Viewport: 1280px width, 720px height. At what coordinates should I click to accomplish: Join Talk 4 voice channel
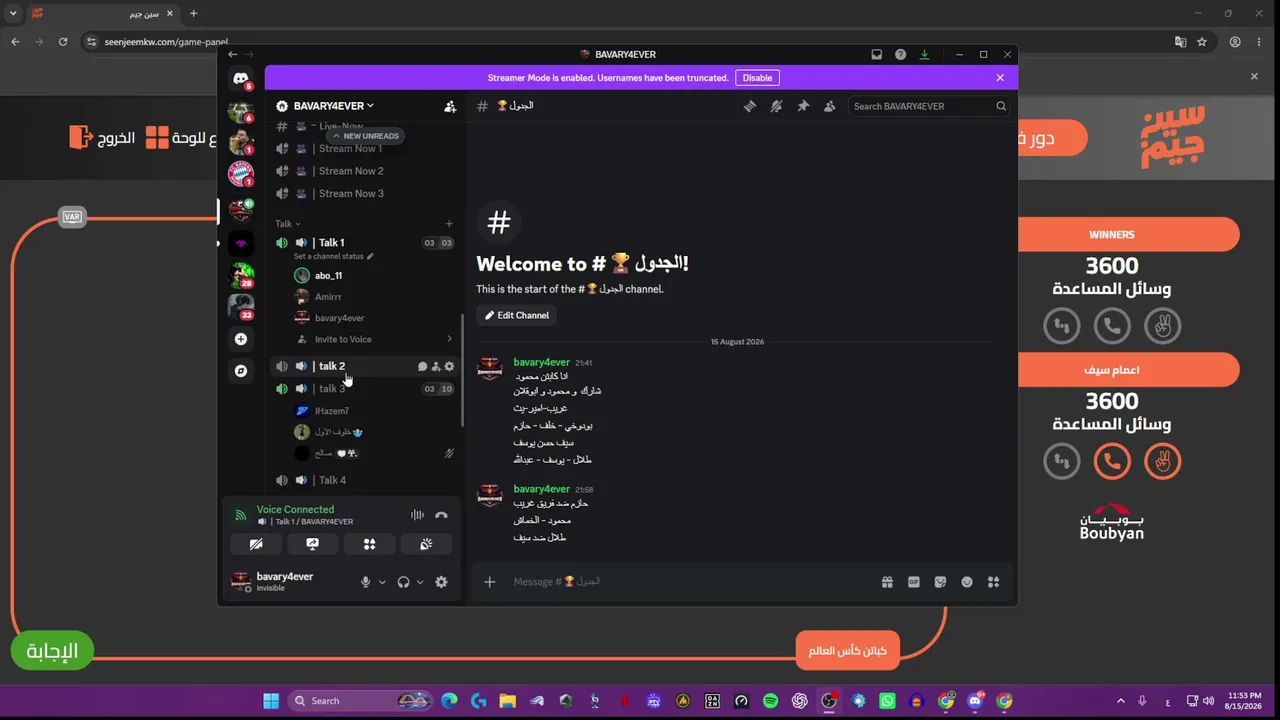pyautogui.click(x=364, y=480)
